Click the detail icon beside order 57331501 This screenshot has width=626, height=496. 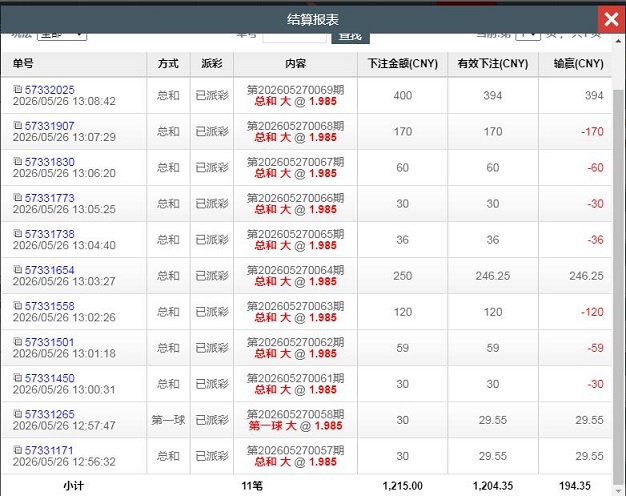pos(18,341)
